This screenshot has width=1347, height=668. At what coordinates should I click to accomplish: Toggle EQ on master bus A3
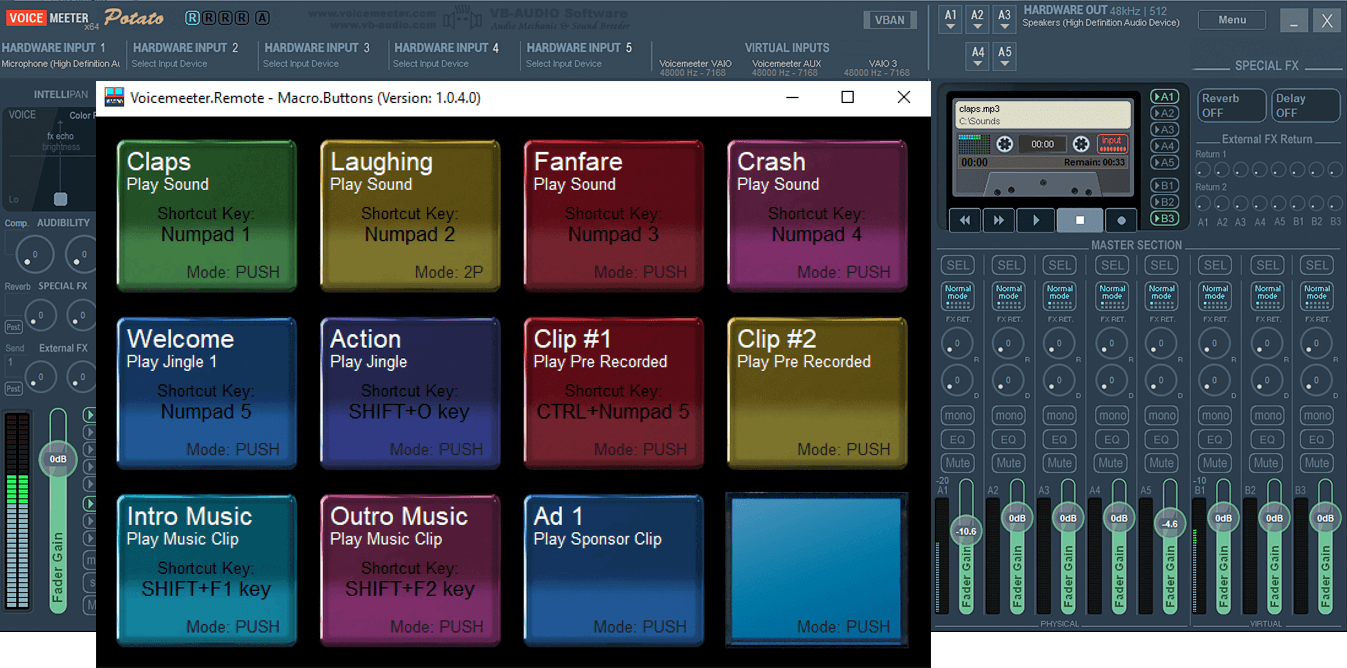(1060, 439)
